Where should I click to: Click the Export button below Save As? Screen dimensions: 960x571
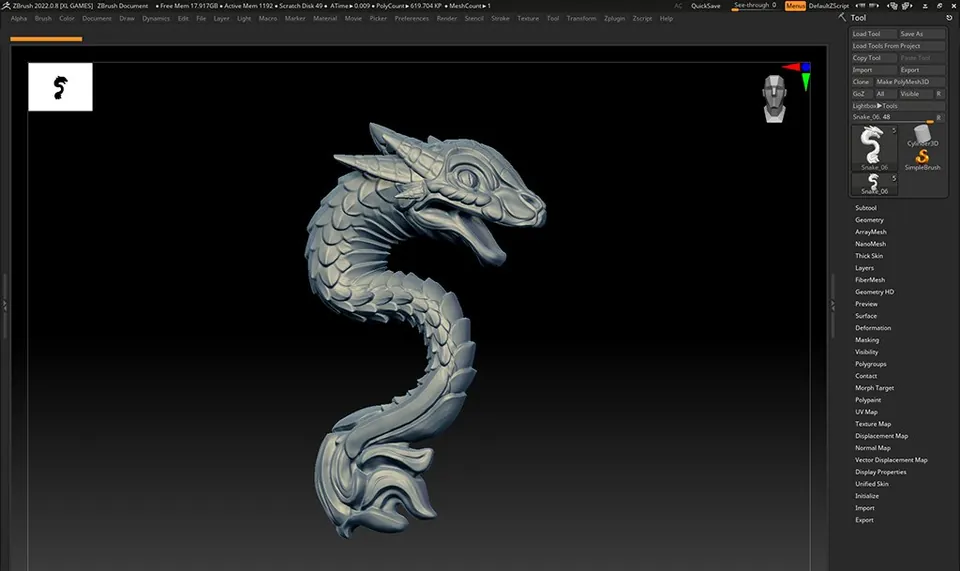click(921, 70)
